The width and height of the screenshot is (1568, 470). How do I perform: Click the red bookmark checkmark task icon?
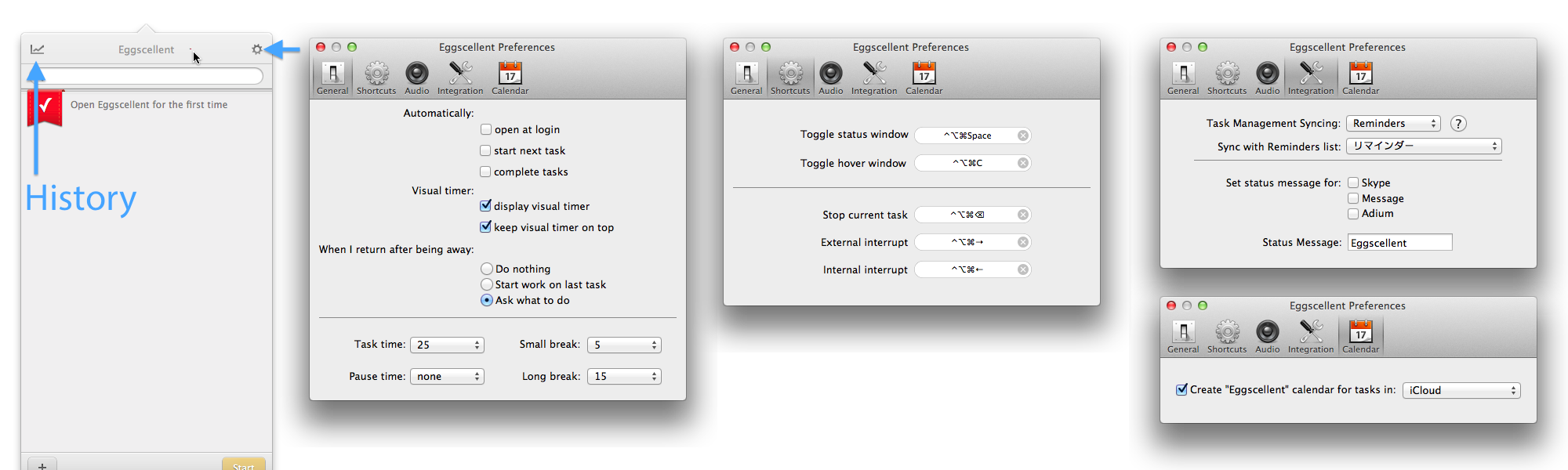coord(45,107)
